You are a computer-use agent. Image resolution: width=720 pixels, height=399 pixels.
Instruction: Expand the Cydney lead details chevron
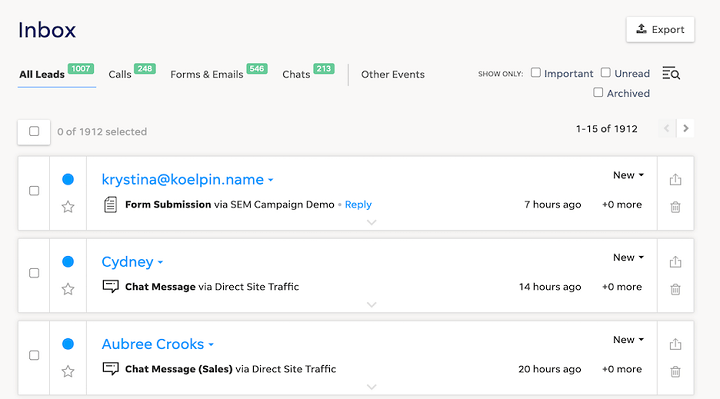pyautogui.click(x=371, y=304)
